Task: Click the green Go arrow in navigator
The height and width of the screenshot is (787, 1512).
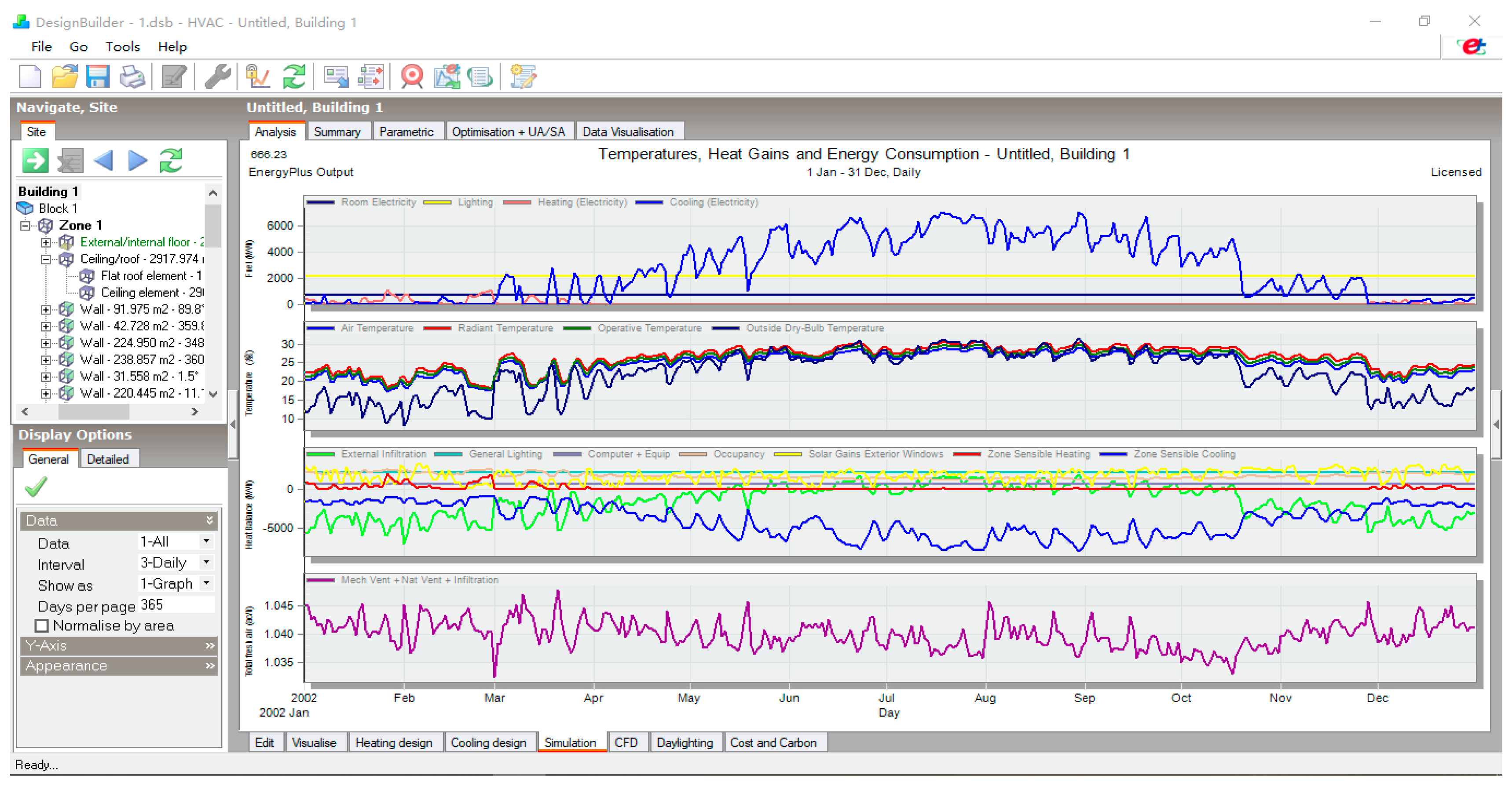Action: coord(35,160)
